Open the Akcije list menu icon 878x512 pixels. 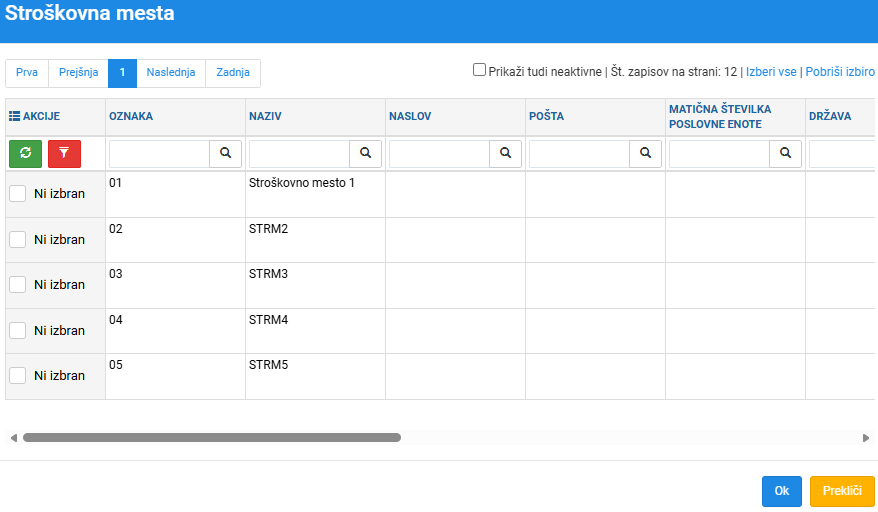(x=15, y=116)
